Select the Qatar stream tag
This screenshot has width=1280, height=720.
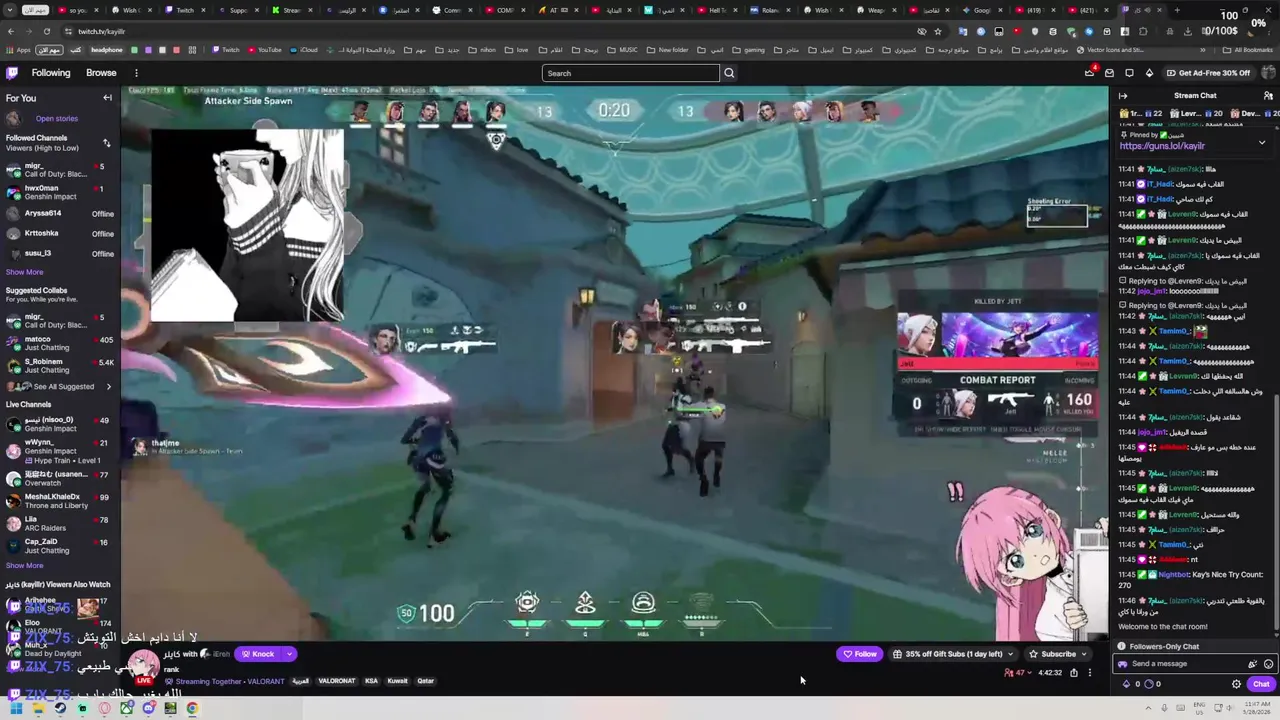pos(426,681)
